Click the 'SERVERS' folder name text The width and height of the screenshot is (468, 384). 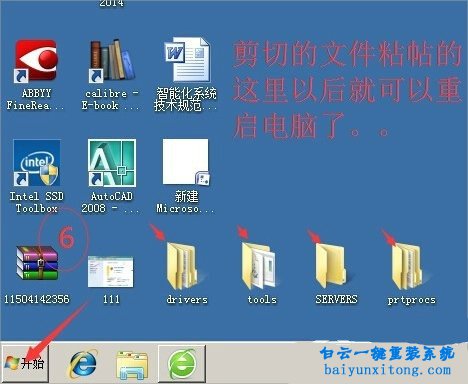tap(336, 299)
